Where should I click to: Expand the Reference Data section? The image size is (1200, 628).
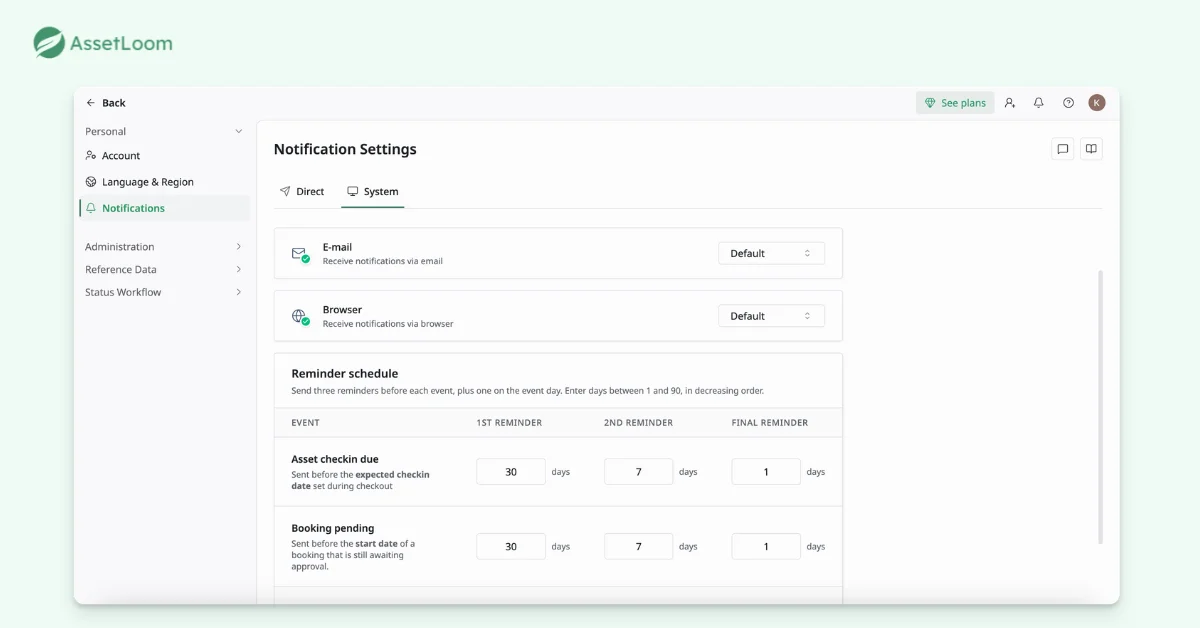point(164,270)
